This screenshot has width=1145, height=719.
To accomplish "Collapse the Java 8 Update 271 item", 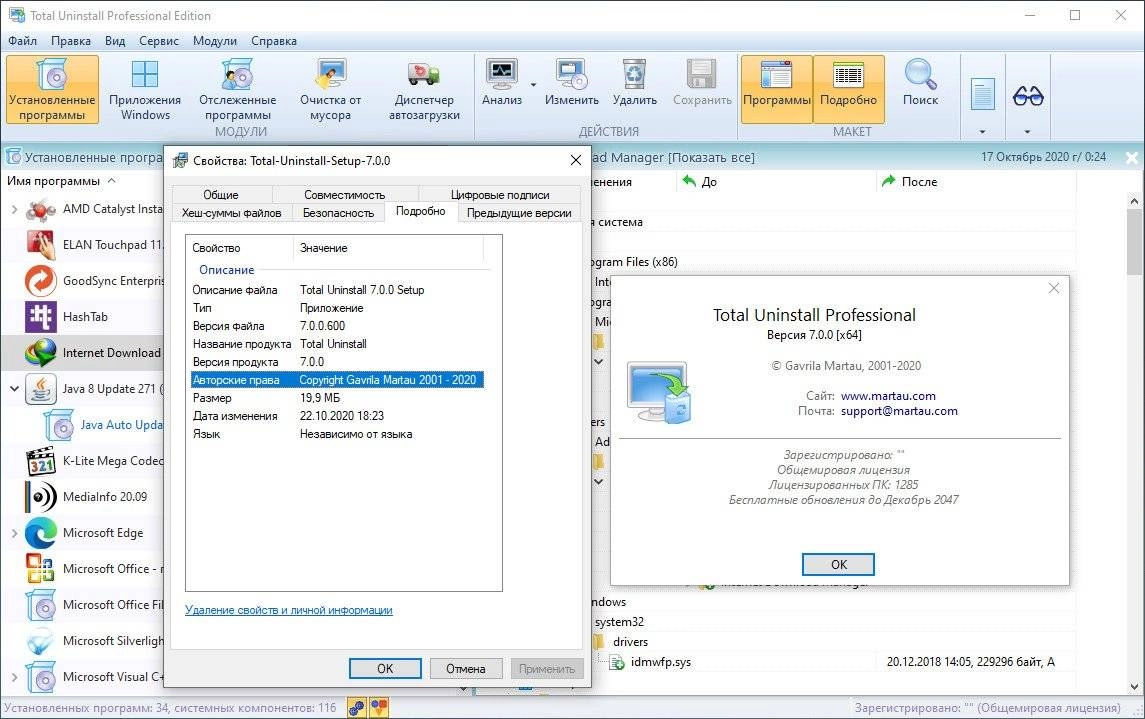I will 14,389.
